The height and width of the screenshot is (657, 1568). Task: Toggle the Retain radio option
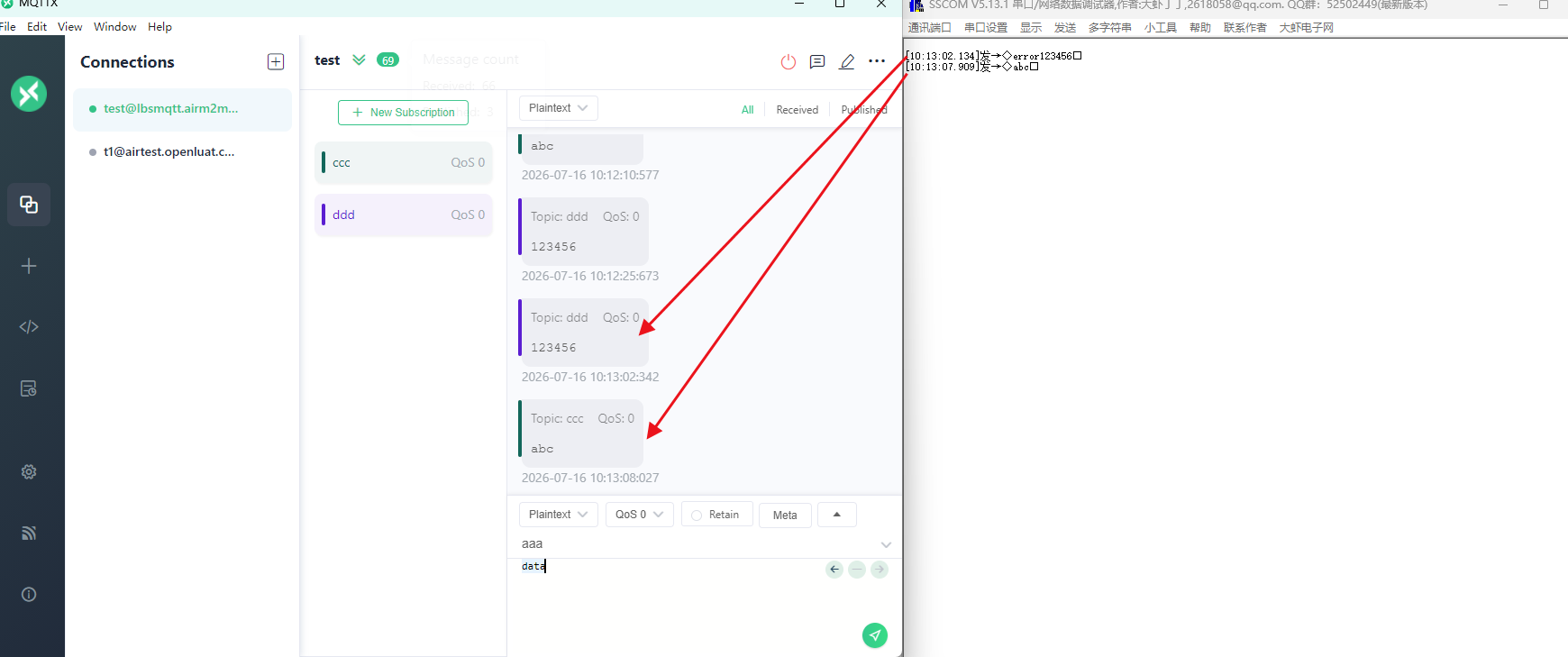coord(717,515)
